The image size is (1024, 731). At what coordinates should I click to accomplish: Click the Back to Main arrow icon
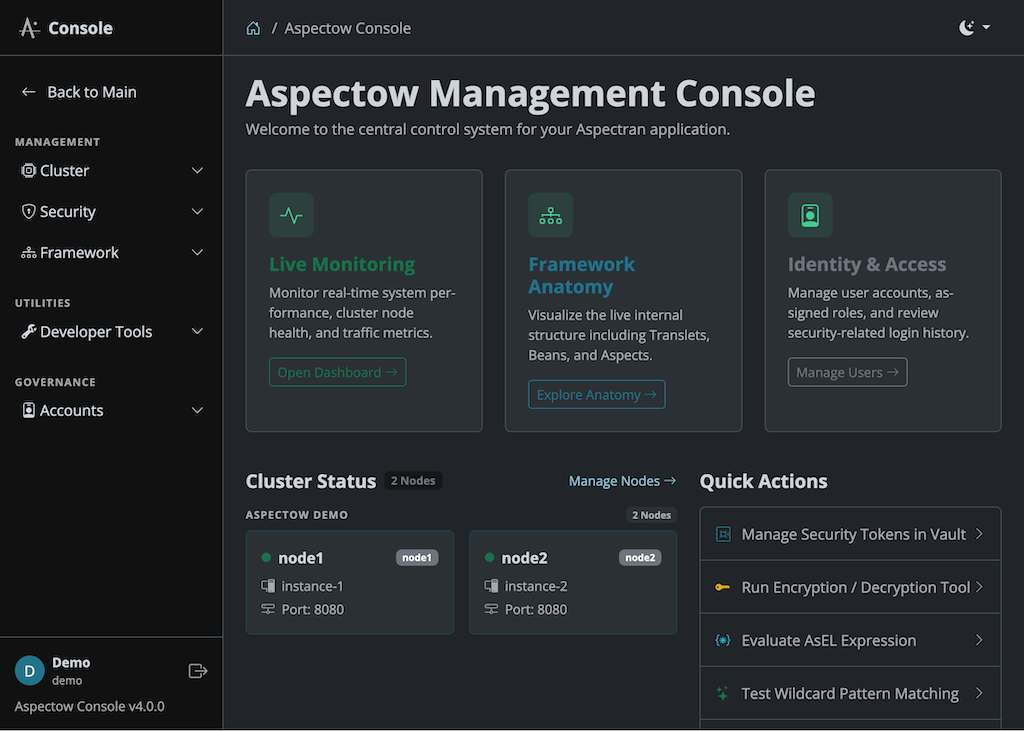point(28,92)
